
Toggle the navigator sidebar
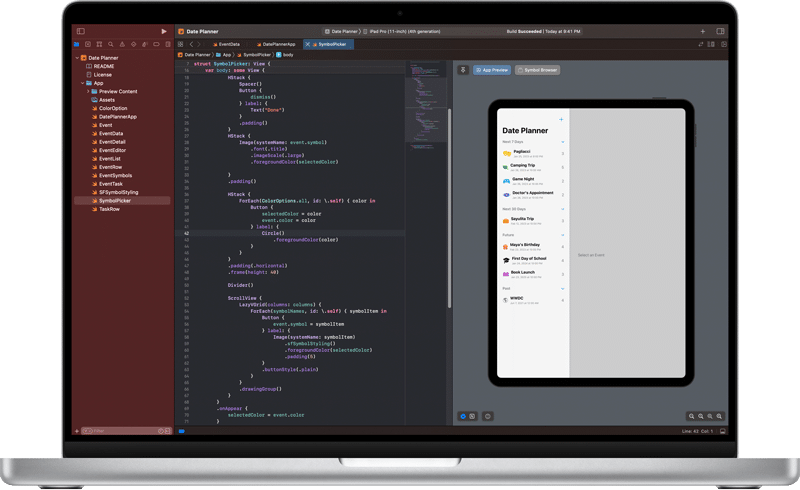[x=81, y=31]
